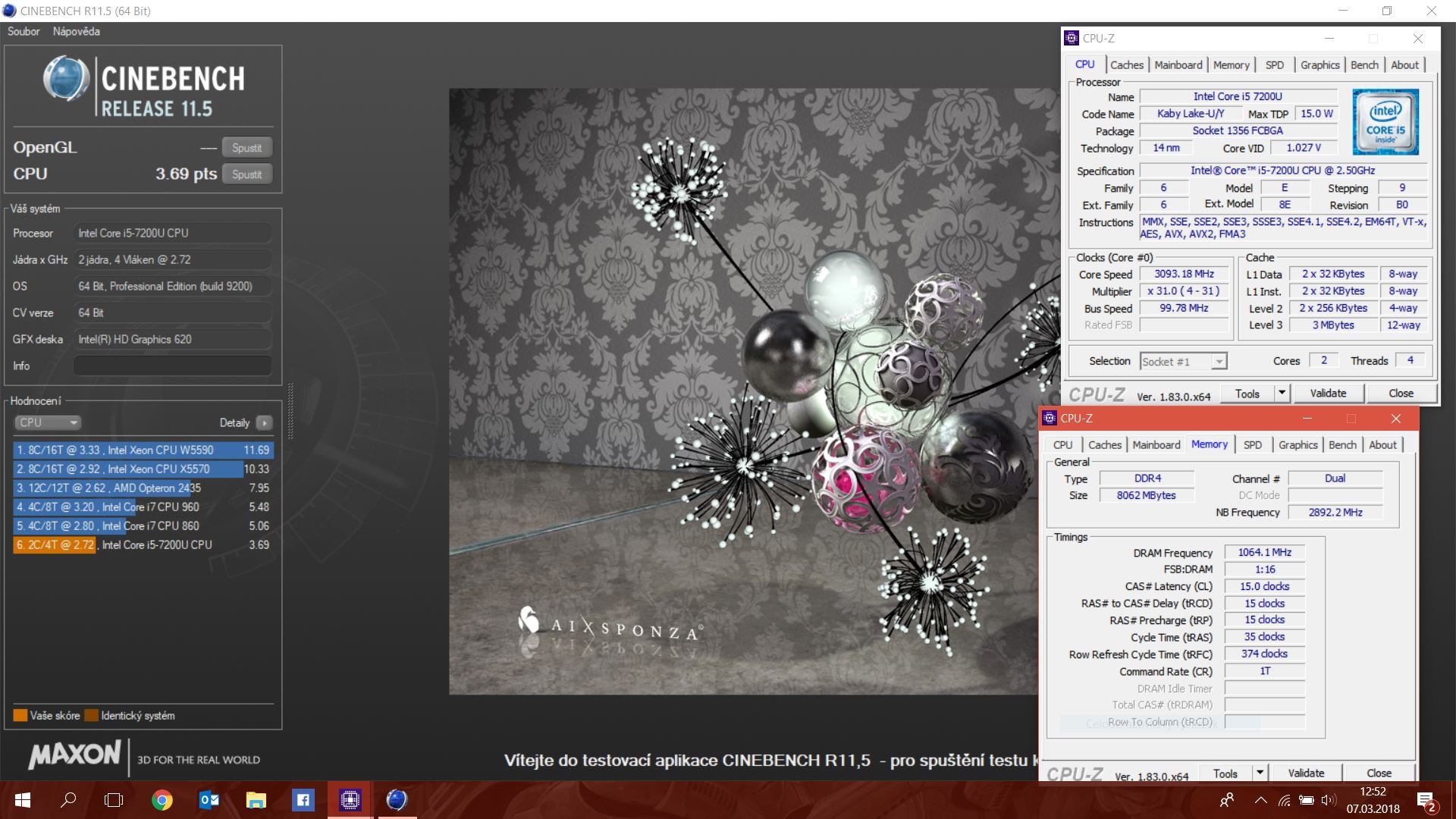Select Xeon W5590 ranking row
Image resolution: width=1456 pixels, height=819 pixels.
point(143,450)
